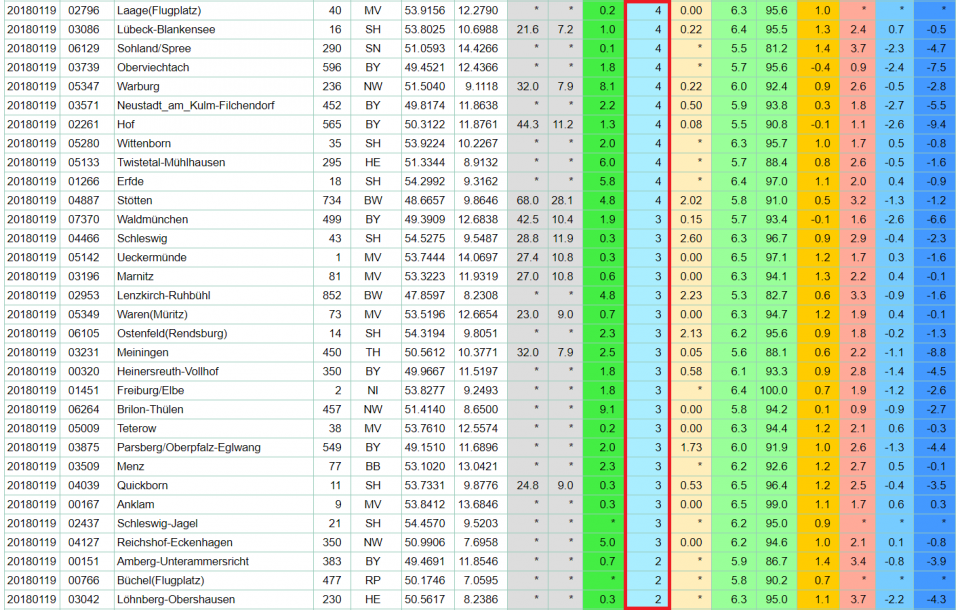Screen dimensions: 960x610
Task: Select date 20180119 in the Schleswig row
Action: pos(30,238)
